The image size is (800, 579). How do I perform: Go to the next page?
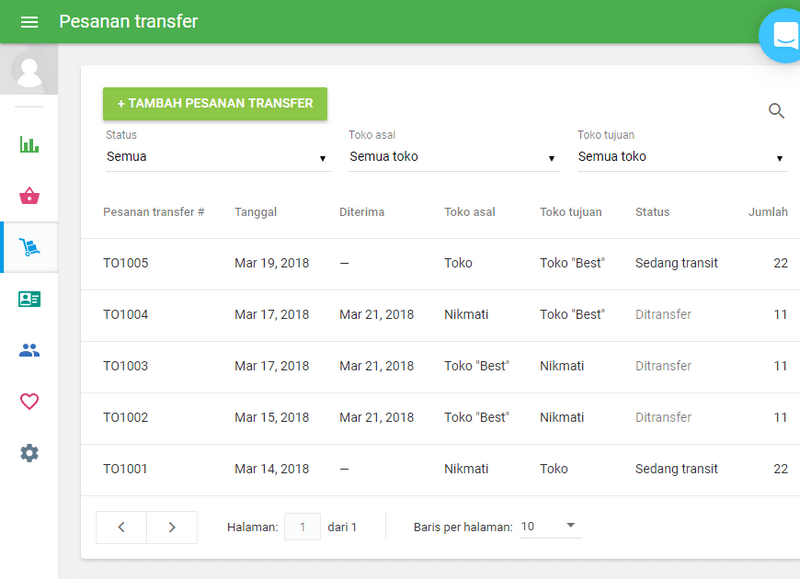[171, 527]
